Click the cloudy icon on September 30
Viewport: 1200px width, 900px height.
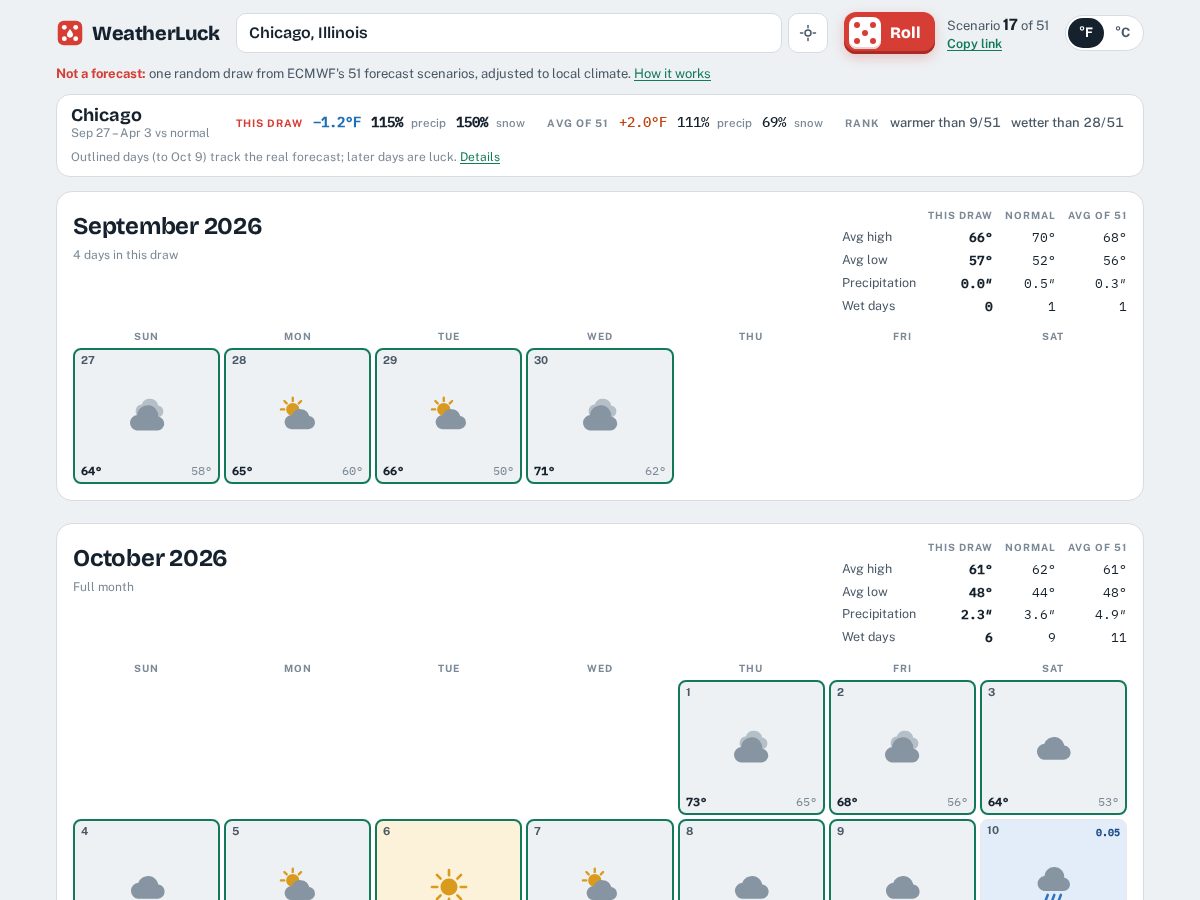click(x=600, y=415)
